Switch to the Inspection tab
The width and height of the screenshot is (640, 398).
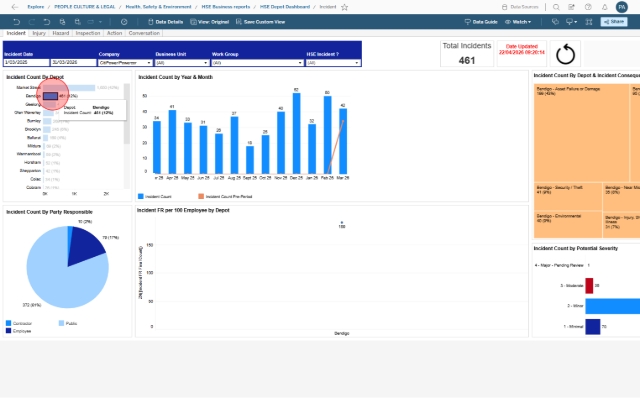(88, 33)
